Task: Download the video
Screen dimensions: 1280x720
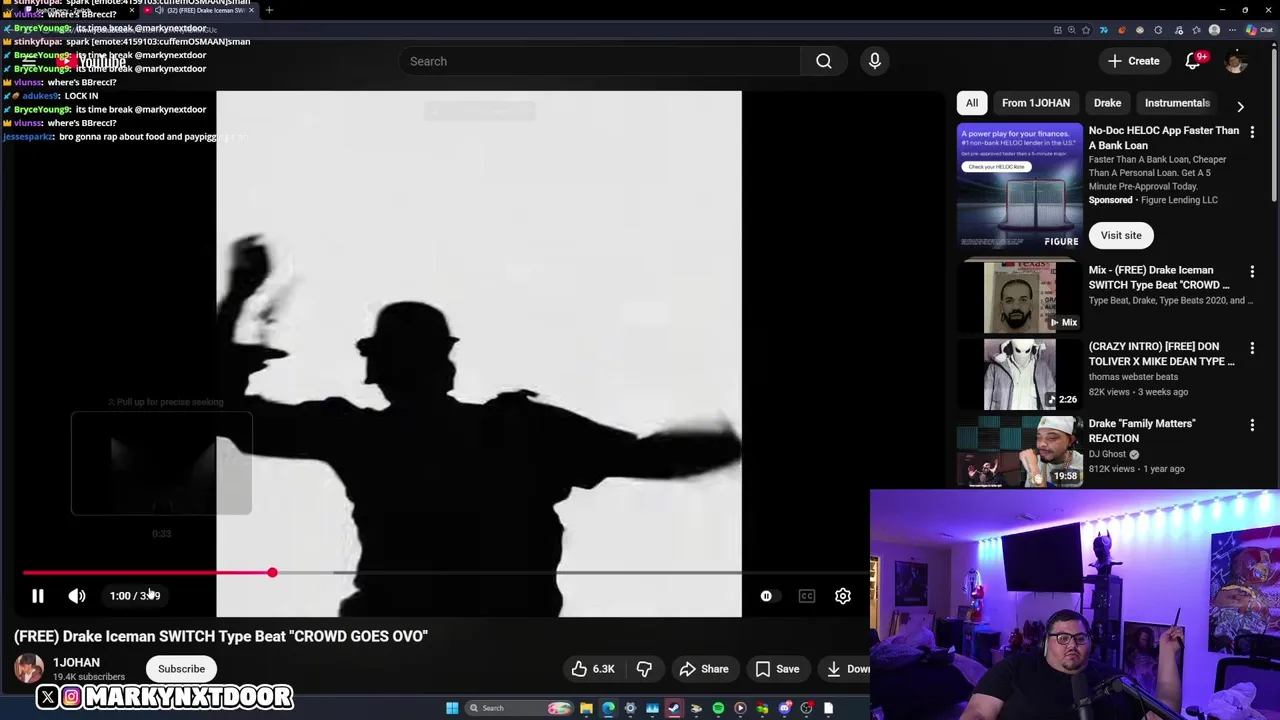Action: [845, 669]
